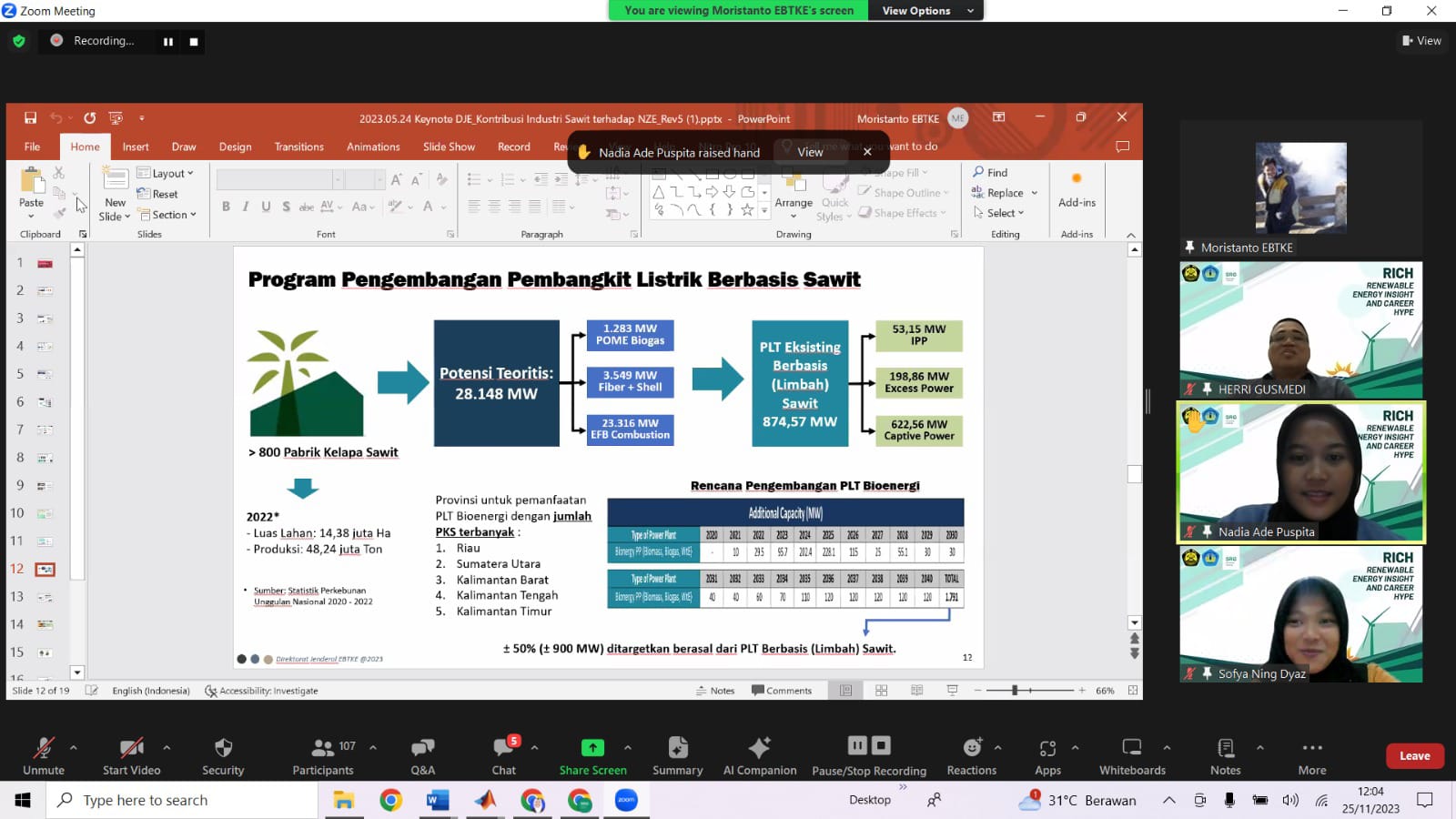Expand audio options arrow beside Unmute
The image size is (1456, 819).
tap(74, 747)
